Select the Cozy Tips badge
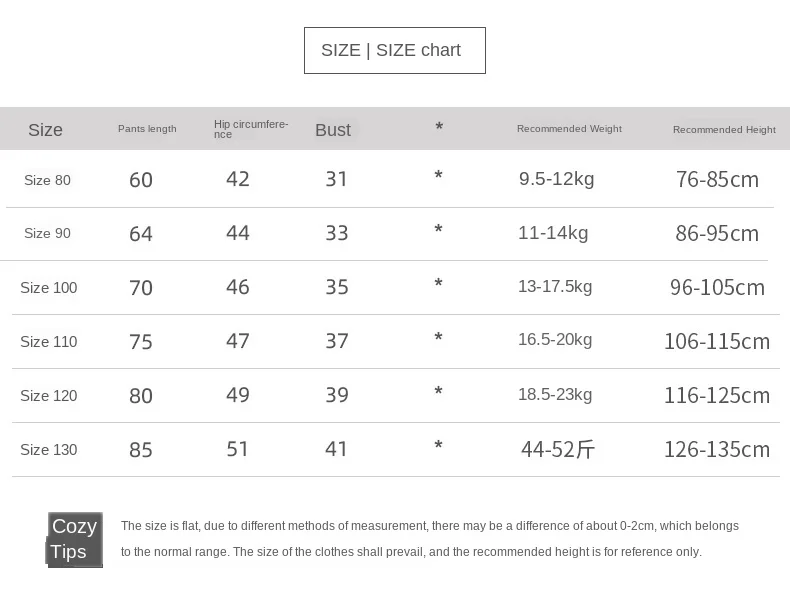 click(x=75, y=539)
